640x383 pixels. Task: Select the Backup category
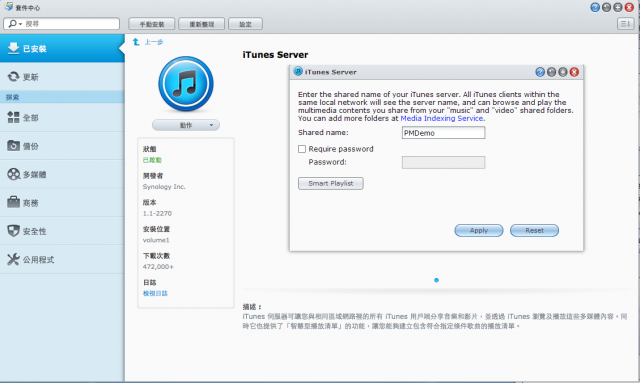(62, 146)
